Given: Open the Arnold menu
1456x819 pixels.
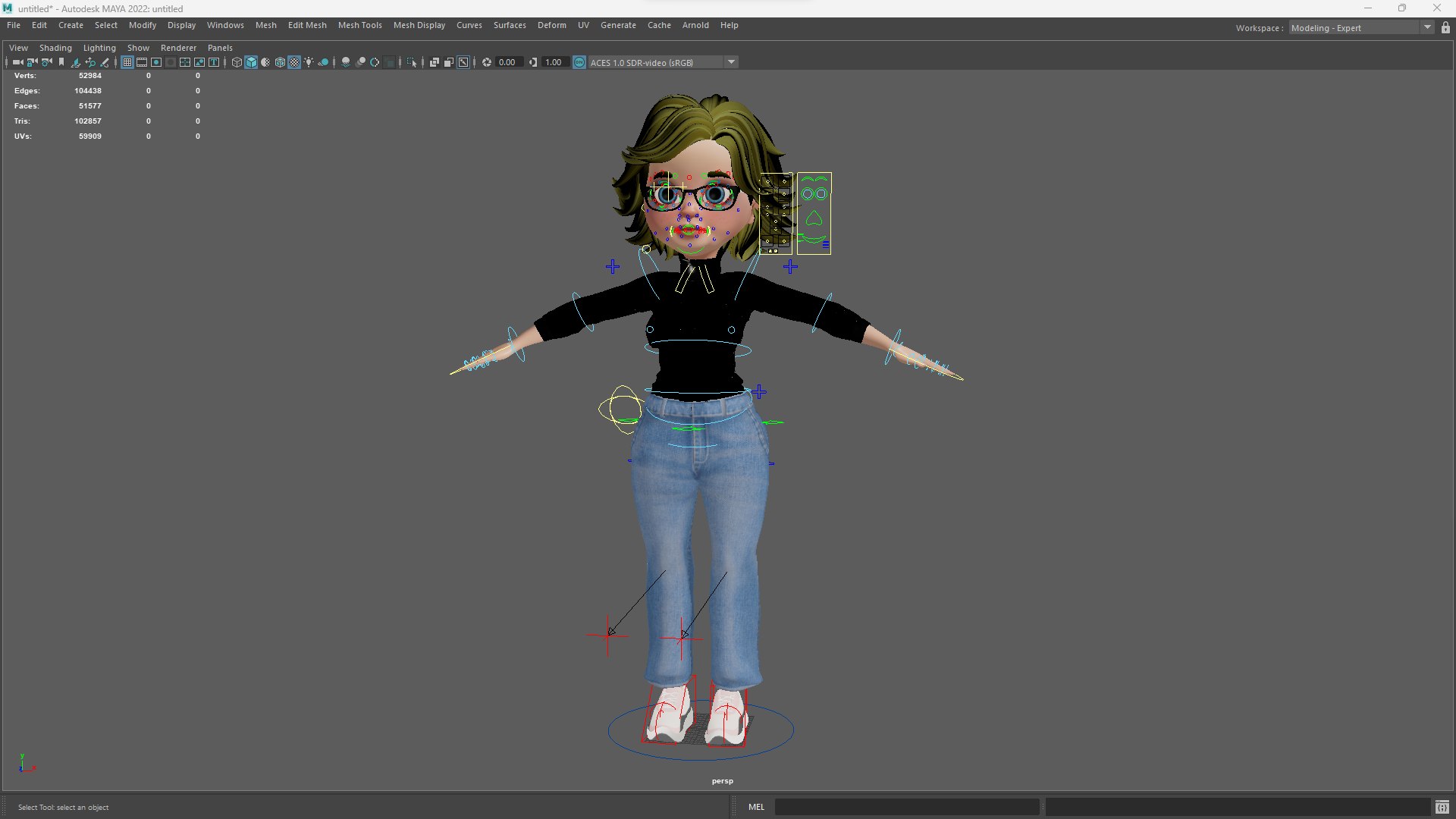Looking at the screenshot, I should tap(695, 25).
